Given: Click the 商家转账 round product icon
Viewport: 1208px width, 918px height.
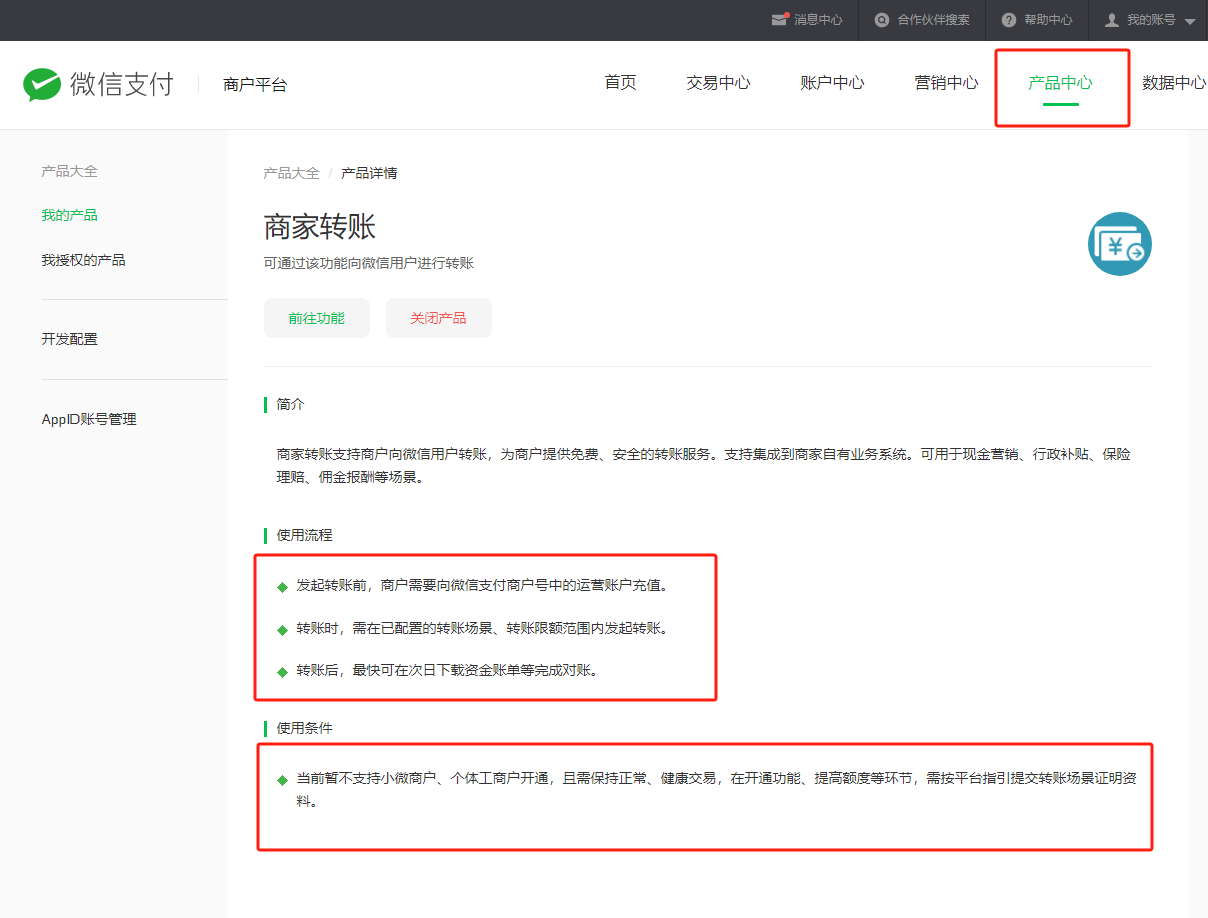Looking at the screenshot, I should click(x=1120, y=244).
